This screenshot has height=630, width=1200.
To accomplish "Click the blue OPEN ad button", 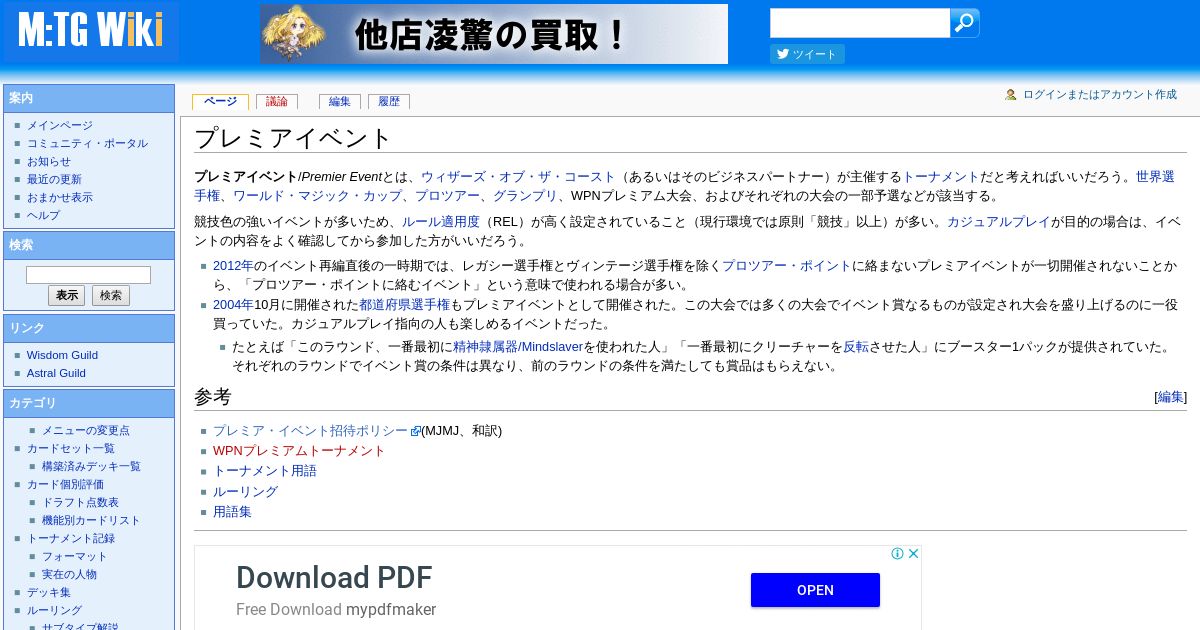I will pos(815,590).
